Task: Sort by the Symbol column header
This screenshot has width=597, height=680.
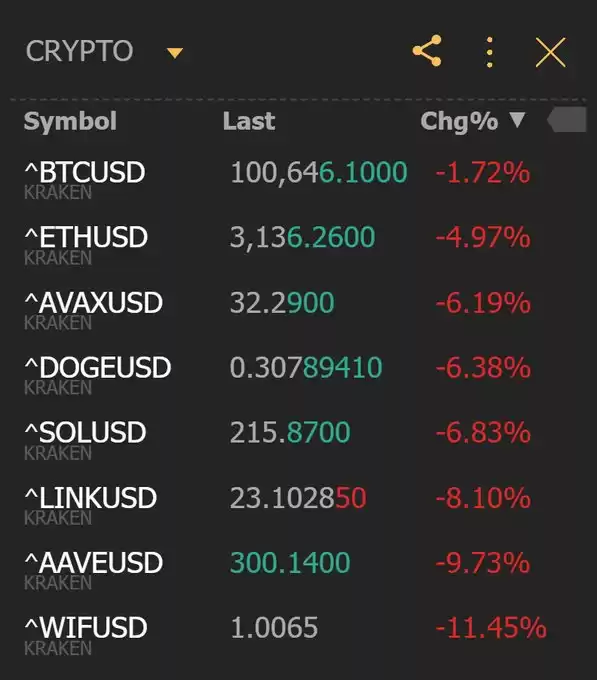Action: (70, 121)
